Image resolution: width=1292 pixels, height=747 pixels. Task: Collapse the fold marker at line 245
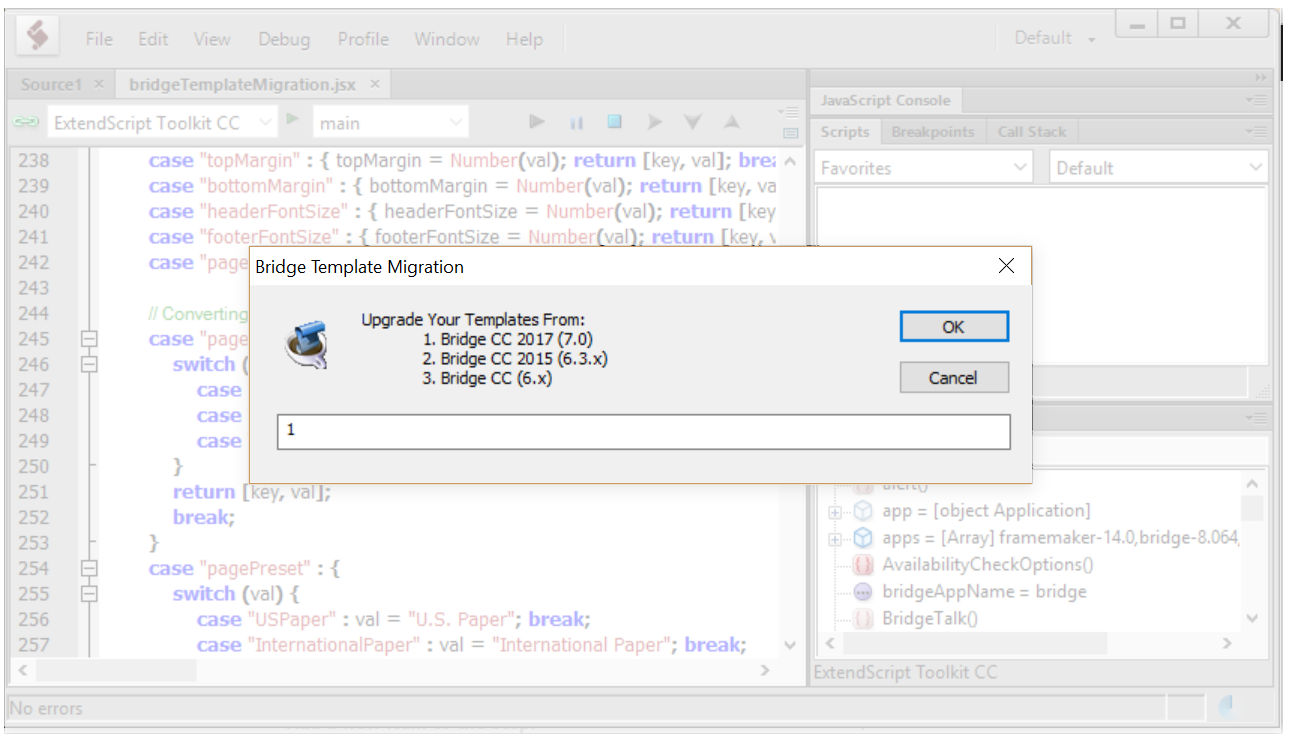(x=90, y=339)
